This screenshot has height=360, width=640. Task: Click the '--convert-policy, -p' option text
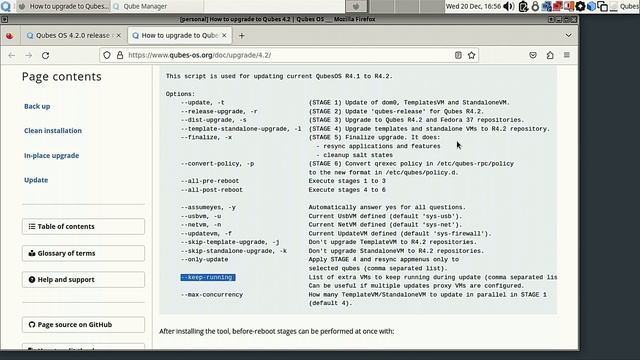pyautogui.click(x=217, y=164)
